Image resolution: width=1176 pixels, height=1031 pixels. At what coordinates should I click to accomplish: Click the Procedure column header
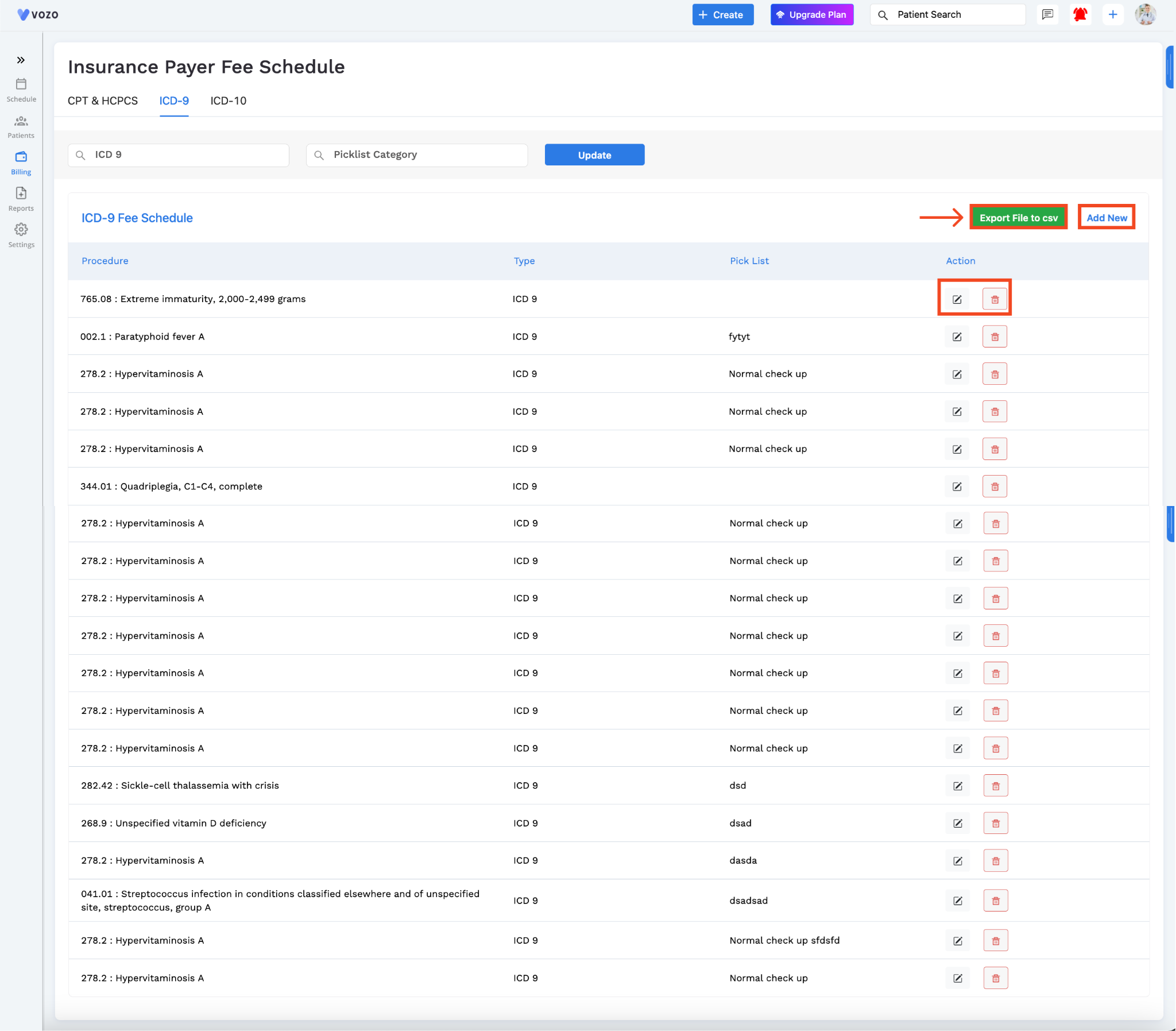click(105, 261)
